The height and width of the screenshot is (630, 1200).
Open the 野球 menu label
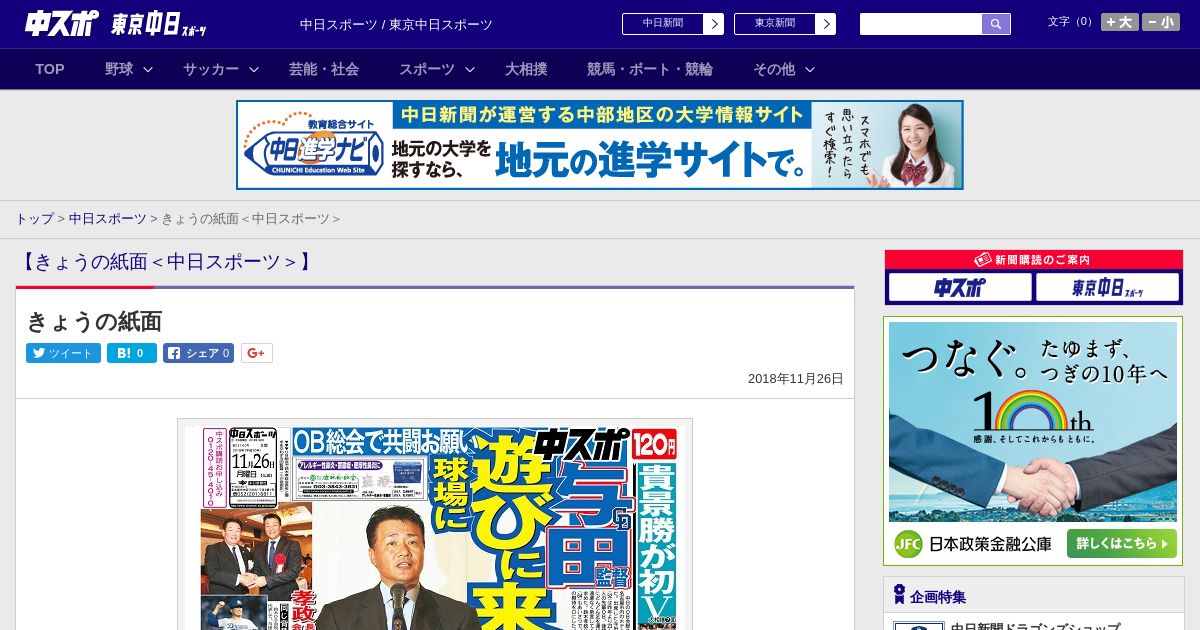click(x=119, y=69)
